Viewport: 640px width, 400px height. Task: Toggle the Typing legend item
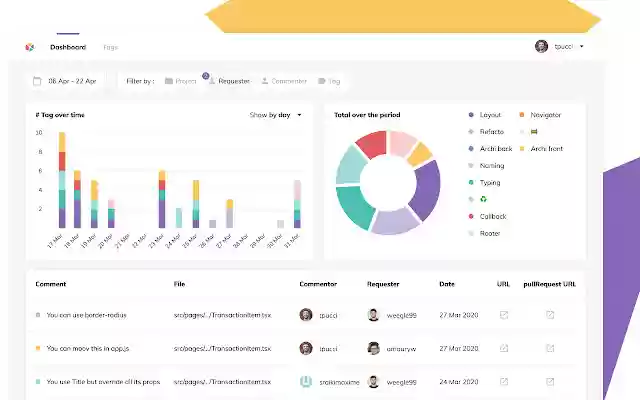(x=484, y=182)
